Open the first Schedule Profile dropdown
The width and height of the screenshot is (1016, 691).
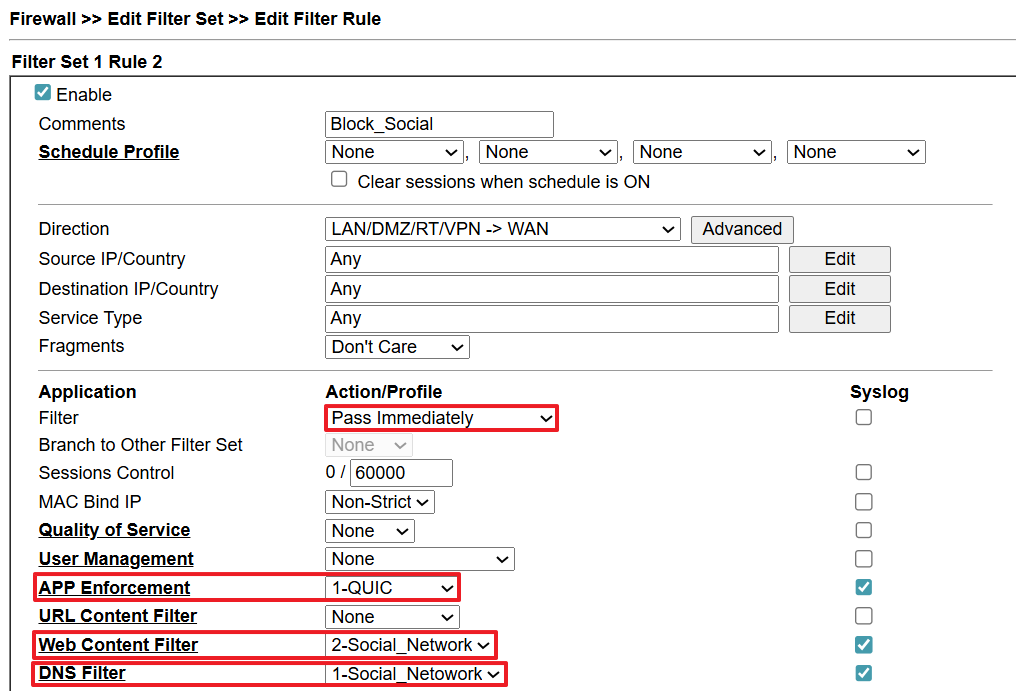coord(394,152)
